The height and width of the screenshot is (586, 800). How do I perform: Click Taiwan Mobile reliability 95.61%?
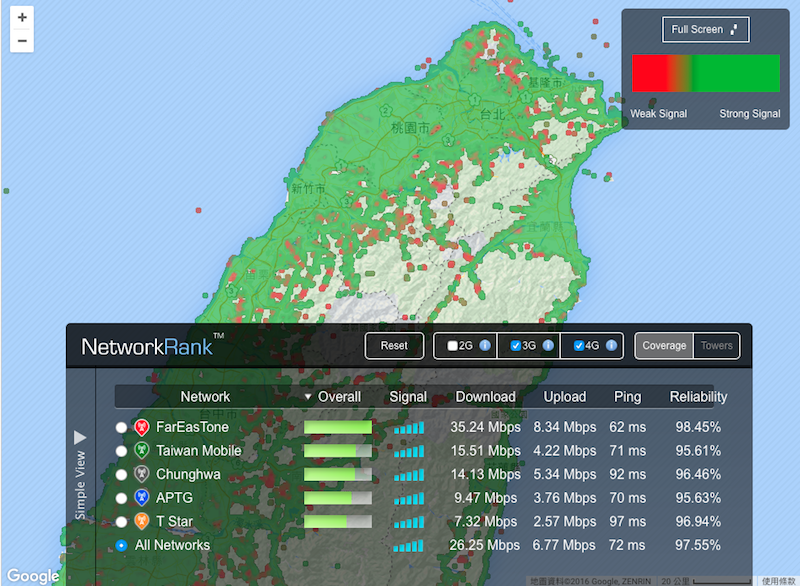[698, 450]
